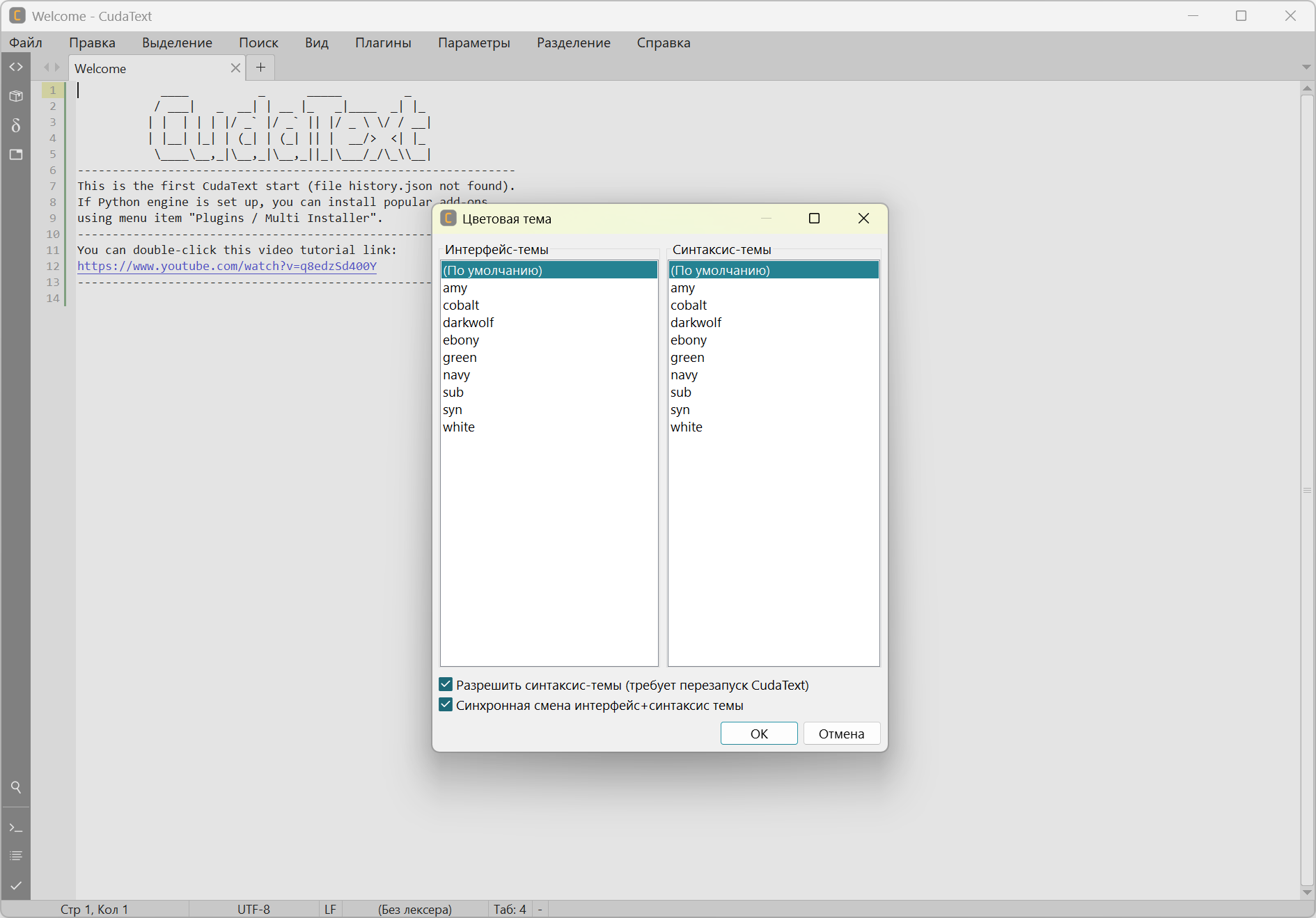Select (По умолчанию) in Синтаксис-темы list
Screen dimensions: 1316x918
pos(774,270)
